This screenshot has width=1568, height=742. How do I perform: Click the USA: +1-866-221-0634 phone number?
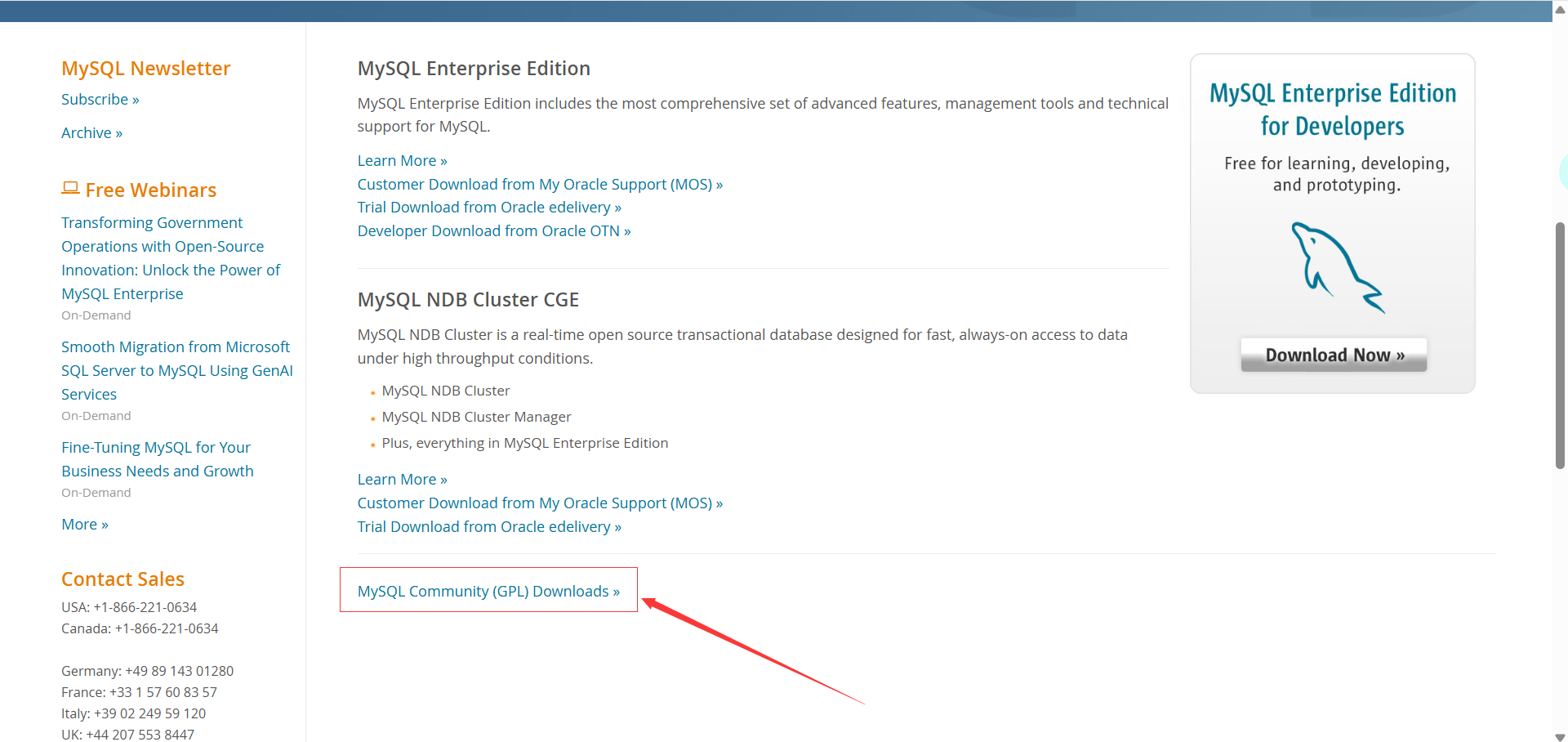tap(129, 607)
